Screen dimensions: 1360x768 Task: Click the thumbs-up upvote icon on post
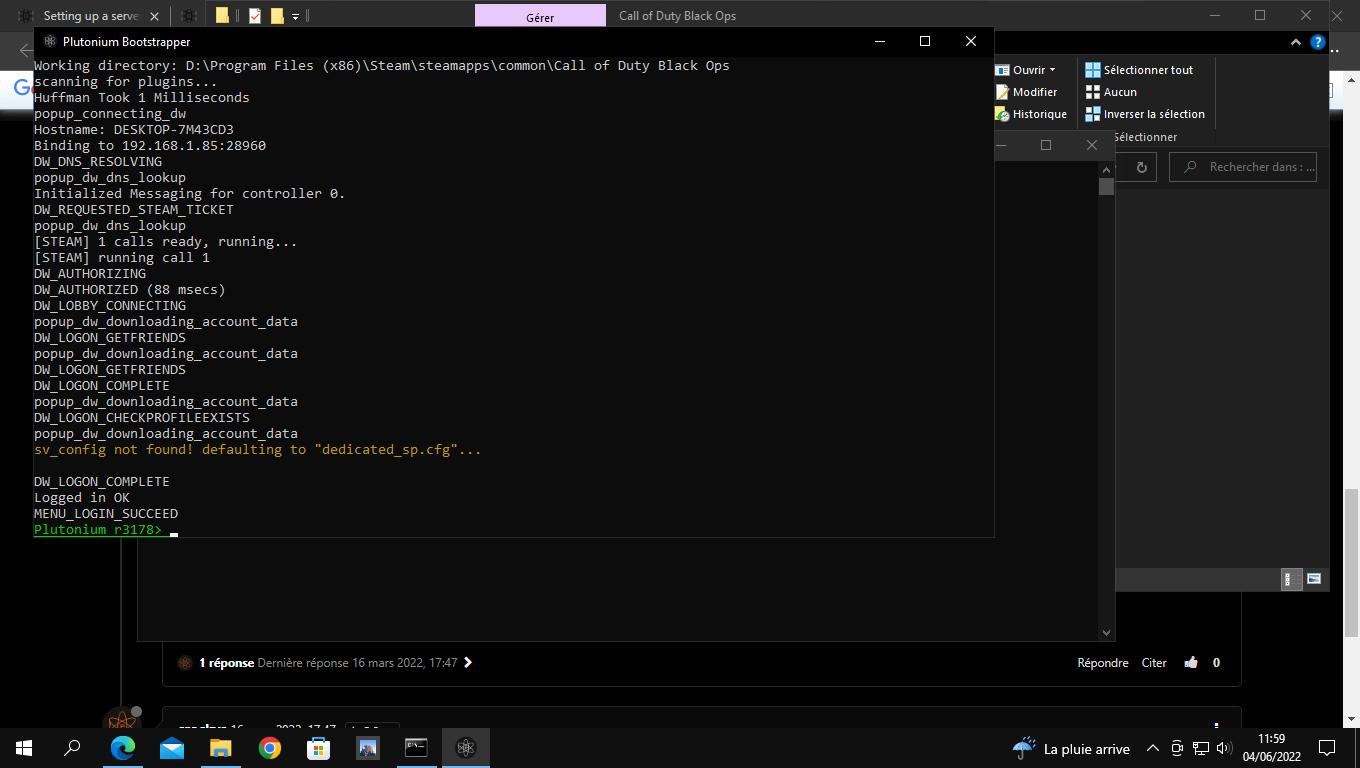tap(1191, 663)
